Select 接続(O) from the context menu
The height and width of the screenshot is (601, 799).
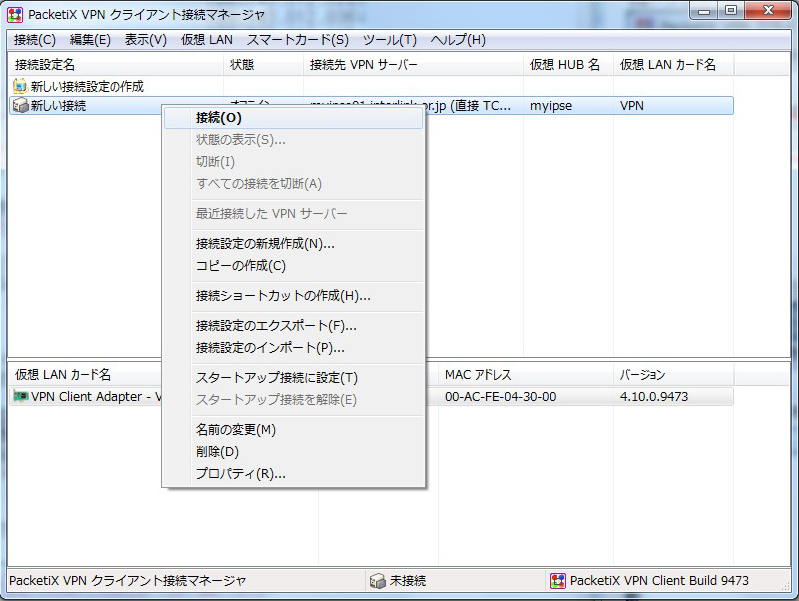[219, 117]
